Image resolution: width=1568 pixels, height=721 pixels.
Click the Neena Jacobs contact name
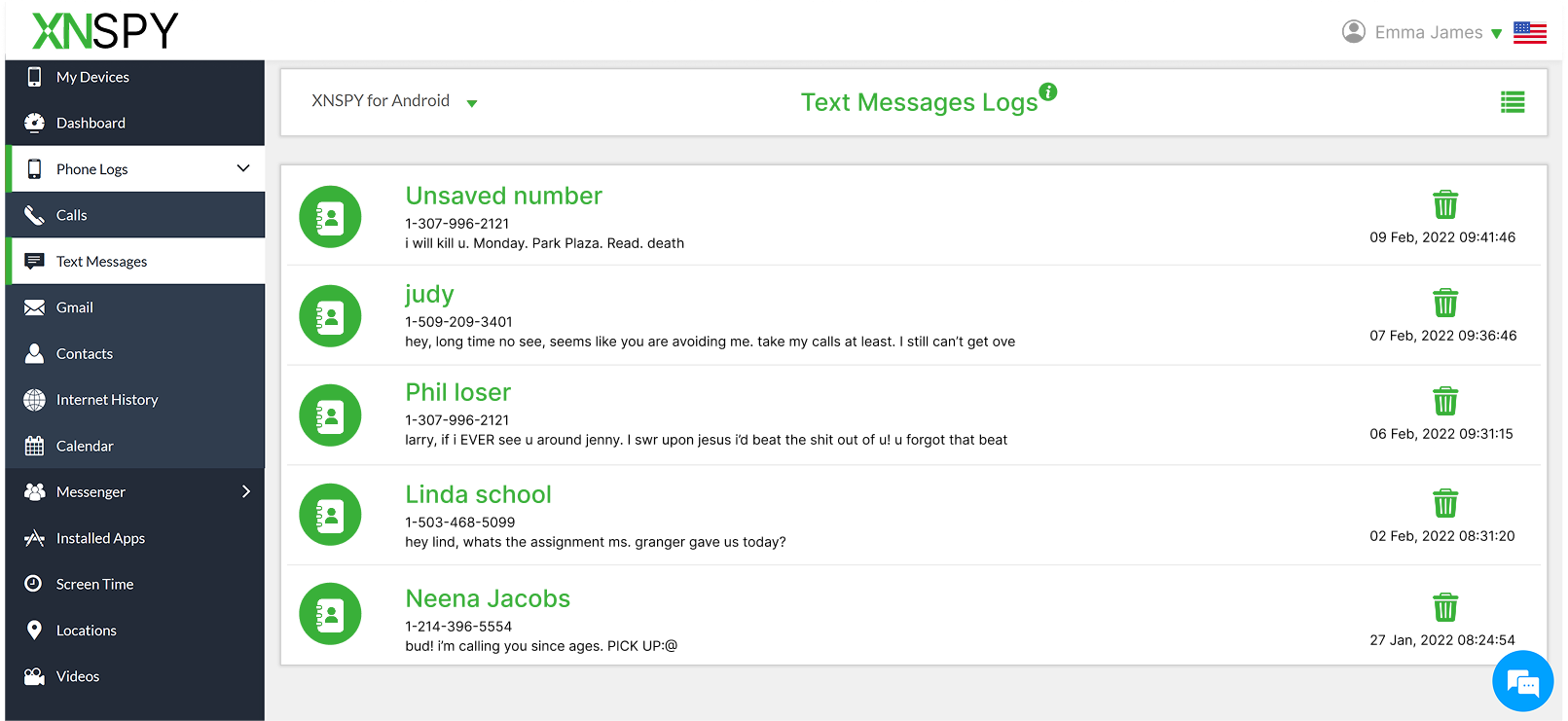pos(488,598)
